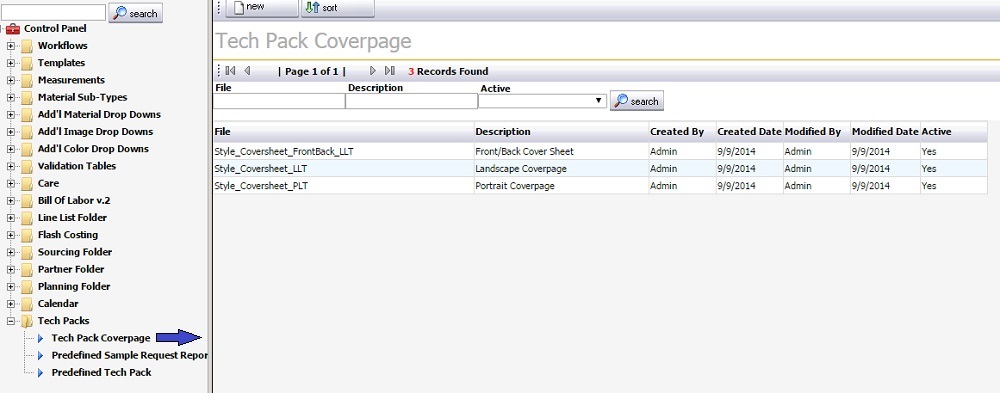Expand the Validation Tables tree node
The height and width of the screenshot is (393, 1000).
pos(11,167)
